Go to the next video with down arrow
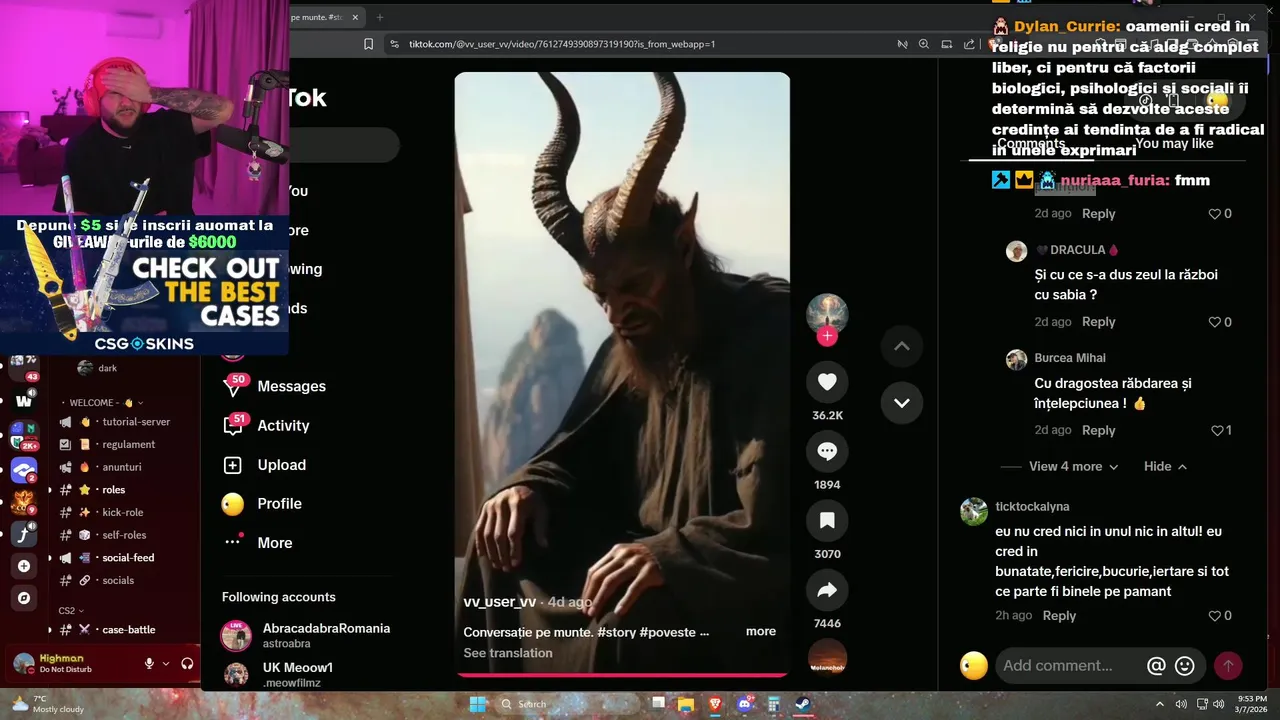Screen dimensions: 1280x720 (x=901, y=403)
